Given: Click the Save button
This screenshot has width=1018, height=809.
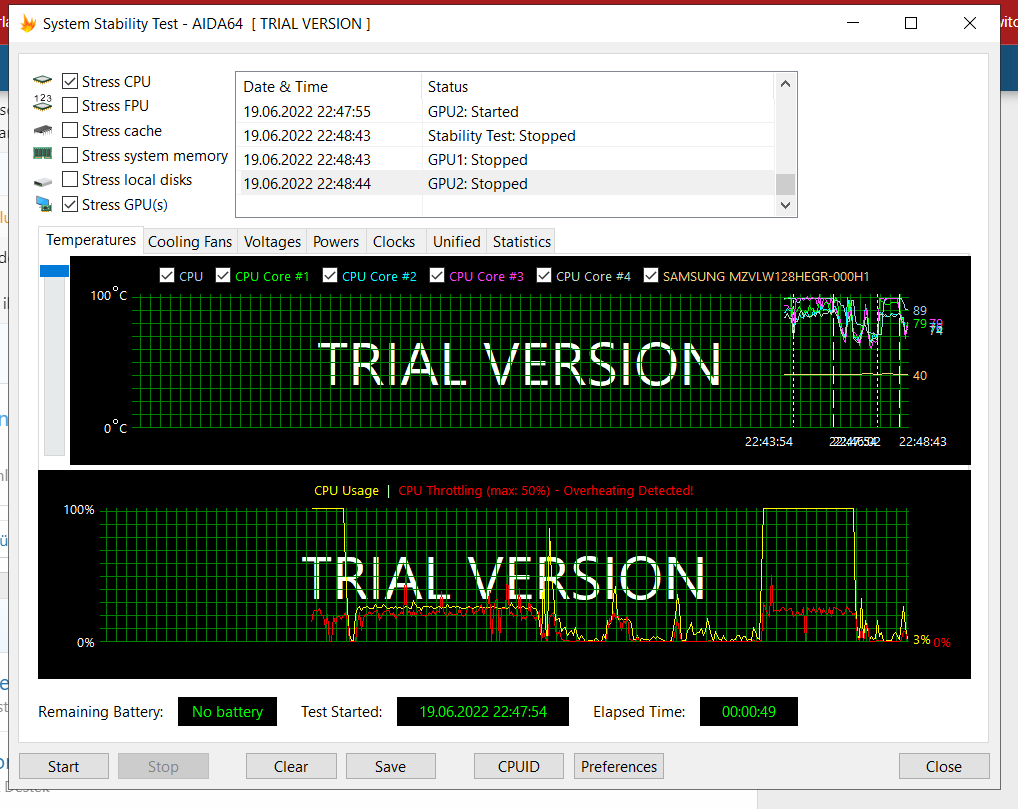Looking at the screenshot, I should [x=390, y=766].
